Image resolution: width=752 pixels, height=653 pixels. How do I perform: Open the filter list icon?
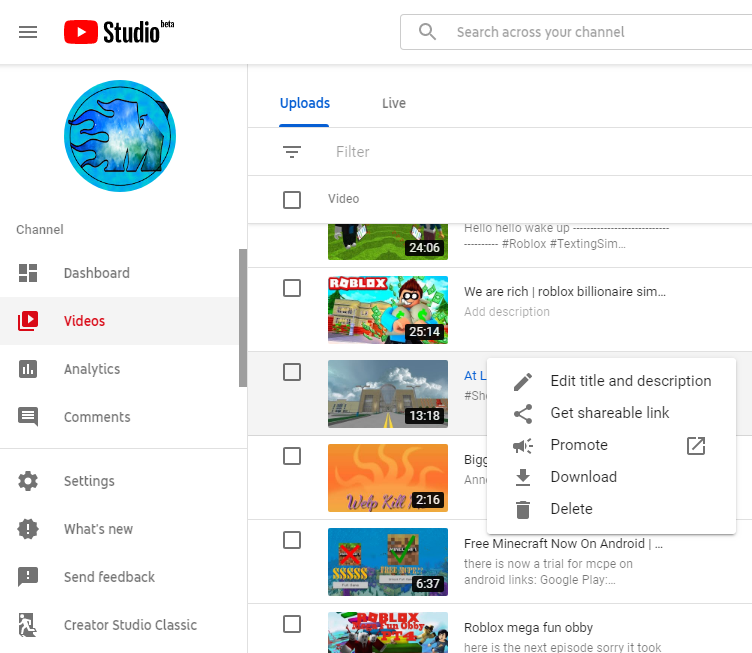pos(292,152)
